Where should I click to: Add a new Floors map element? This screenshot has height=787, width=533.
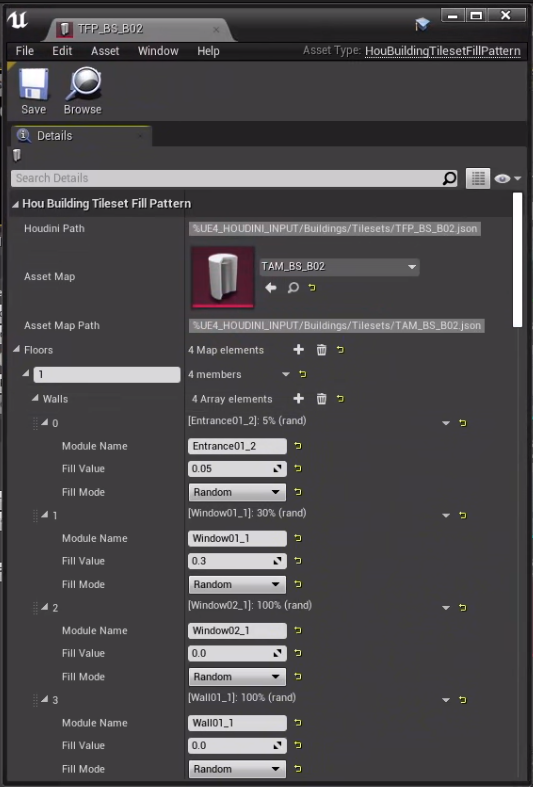(x=299, y=349)
